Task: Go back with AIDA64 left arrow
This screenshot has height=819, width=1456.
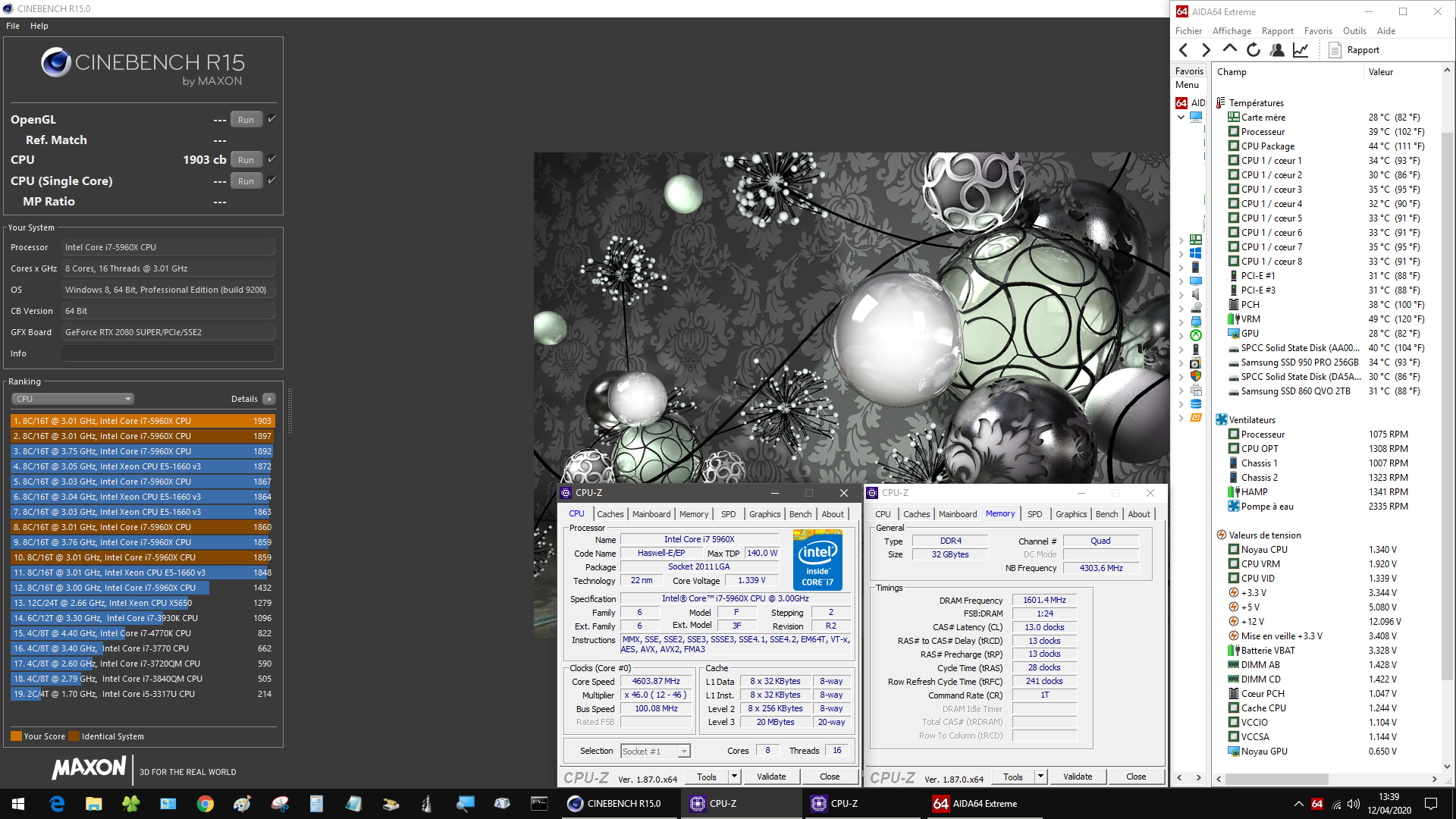Action: (x=1184, y=50)
